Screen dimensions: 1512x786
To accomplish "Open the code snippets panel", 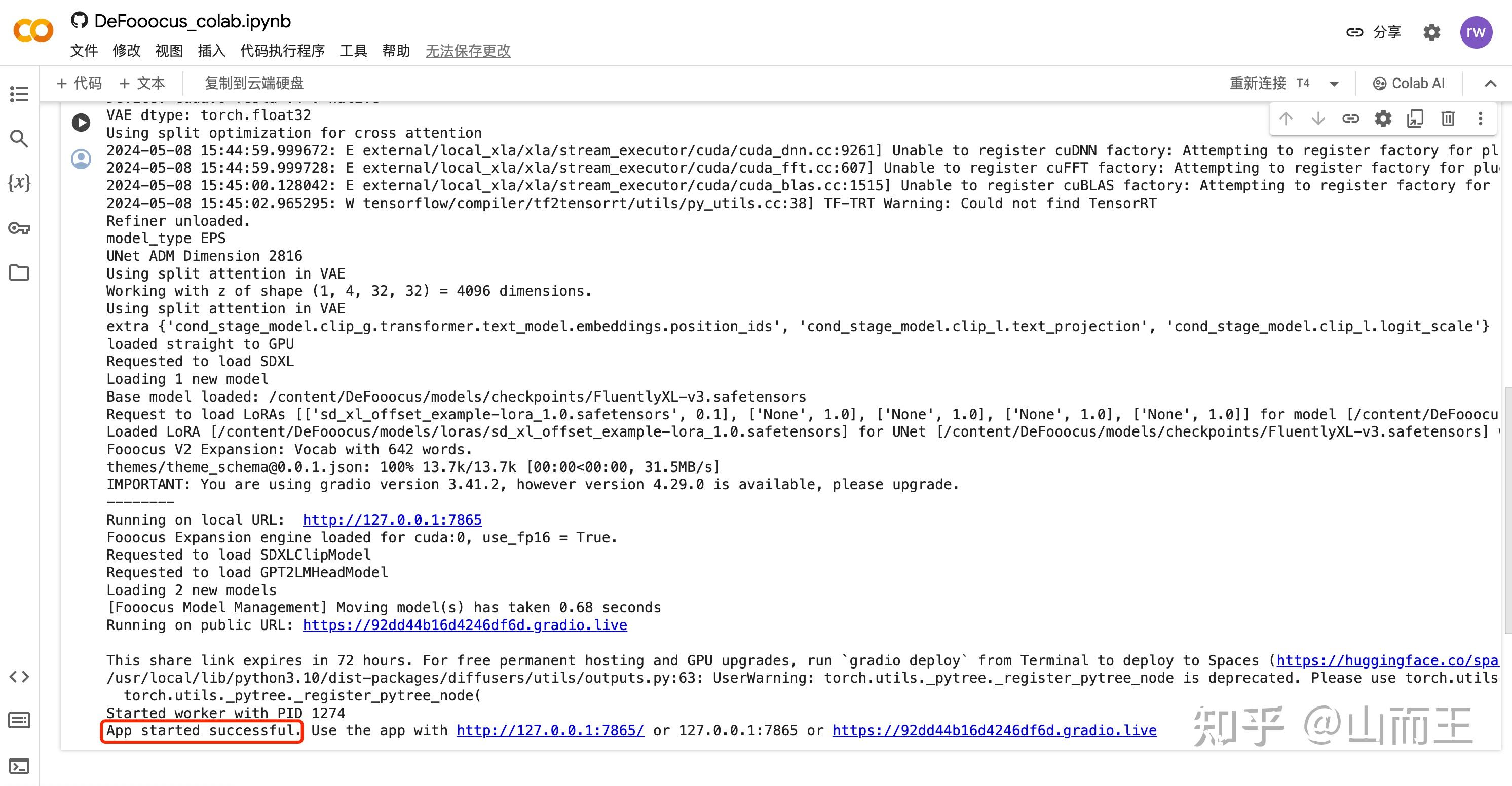I will point(19,676).
